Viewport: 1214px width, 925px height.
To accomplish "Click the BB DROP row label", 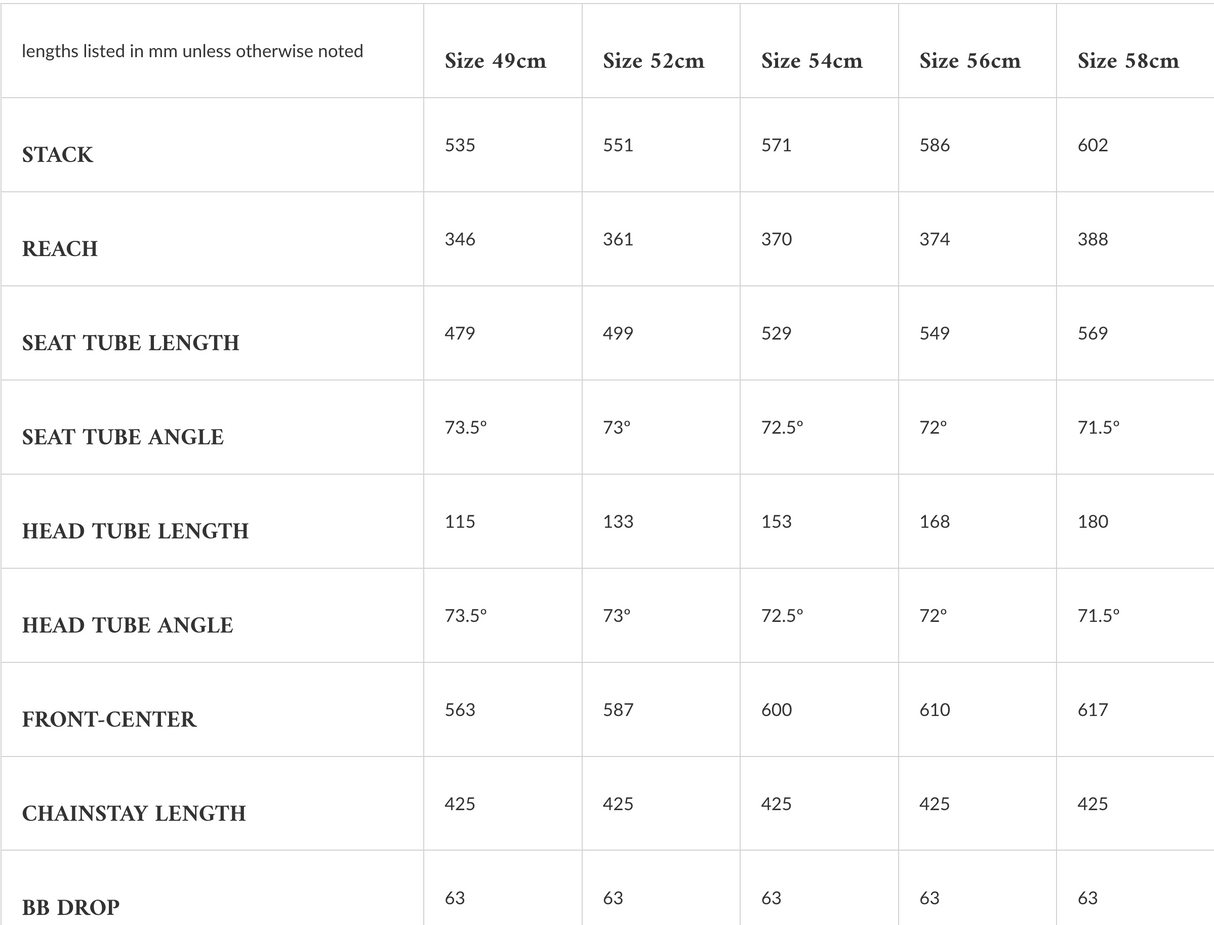I will click(71, 907).
